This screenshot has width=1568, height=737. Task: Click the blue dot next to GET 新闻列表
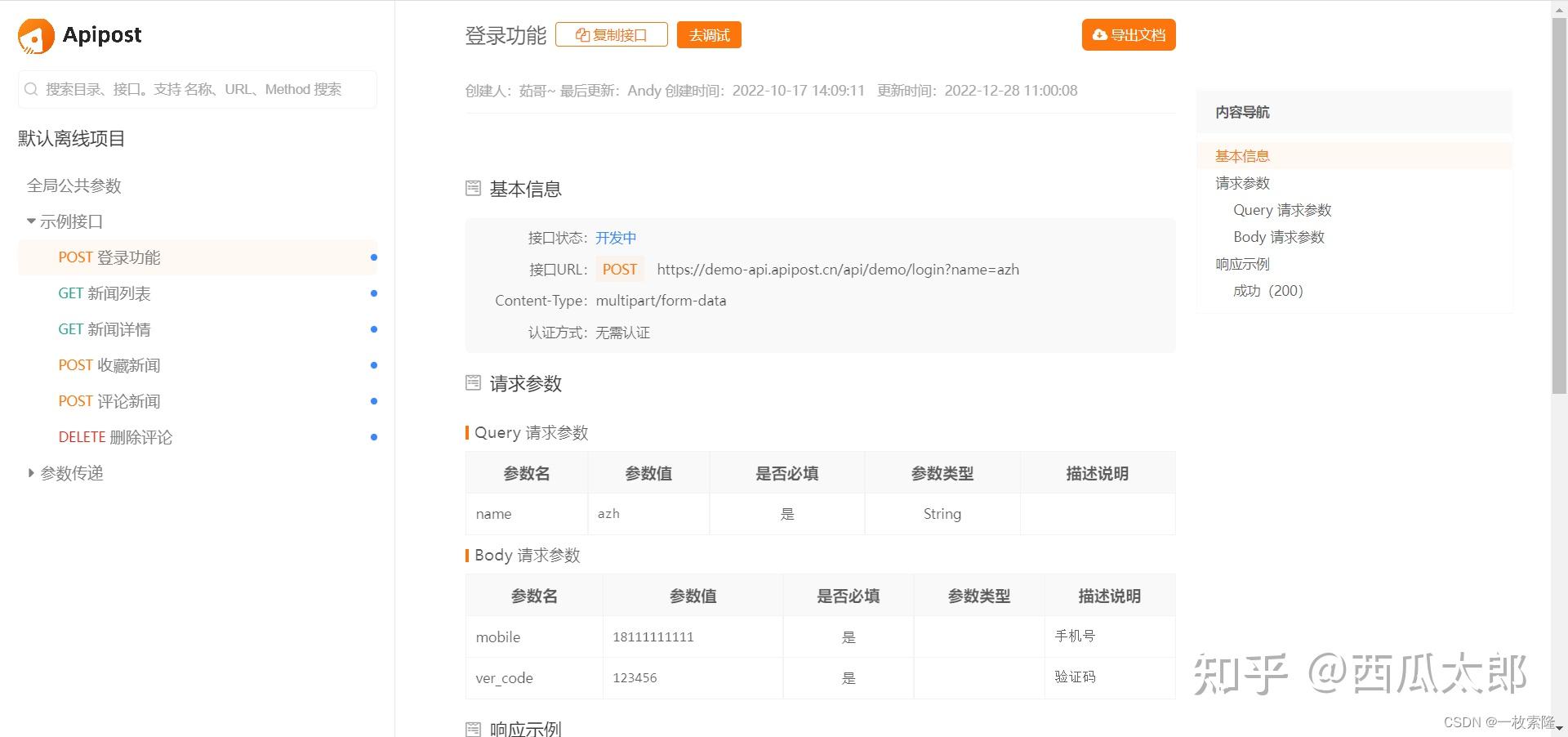click(374, 293)
